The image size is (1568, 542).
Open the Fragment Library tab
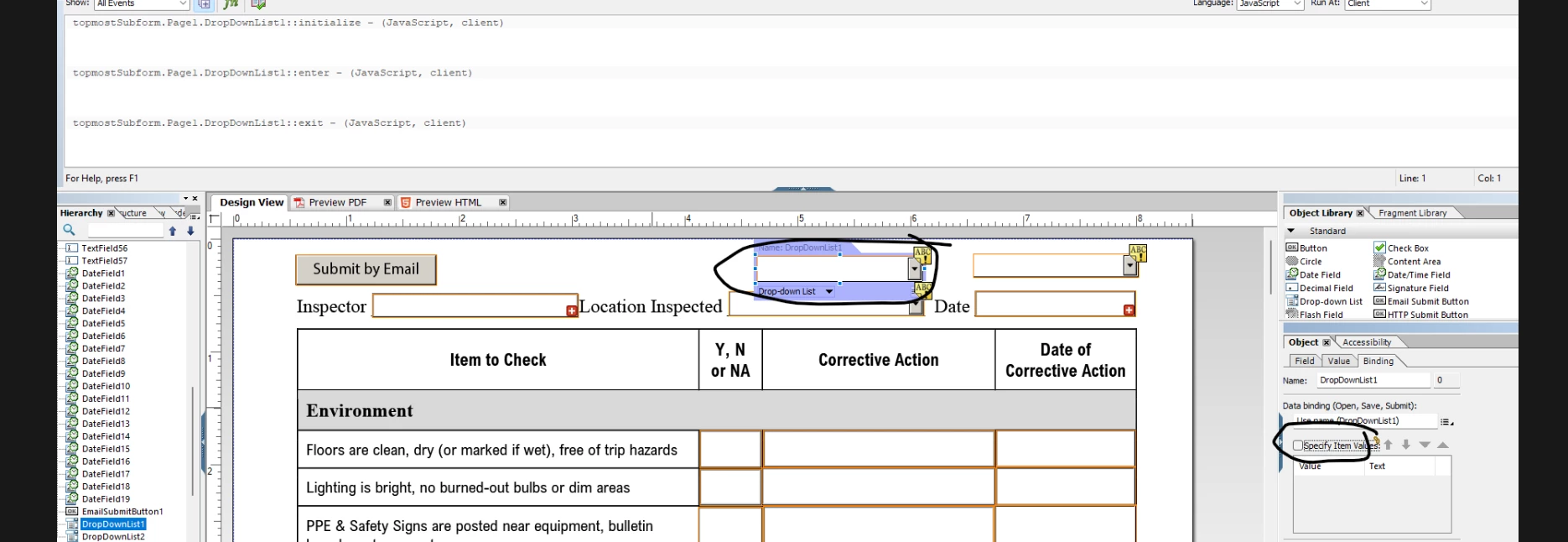(x=1412, y=213)
